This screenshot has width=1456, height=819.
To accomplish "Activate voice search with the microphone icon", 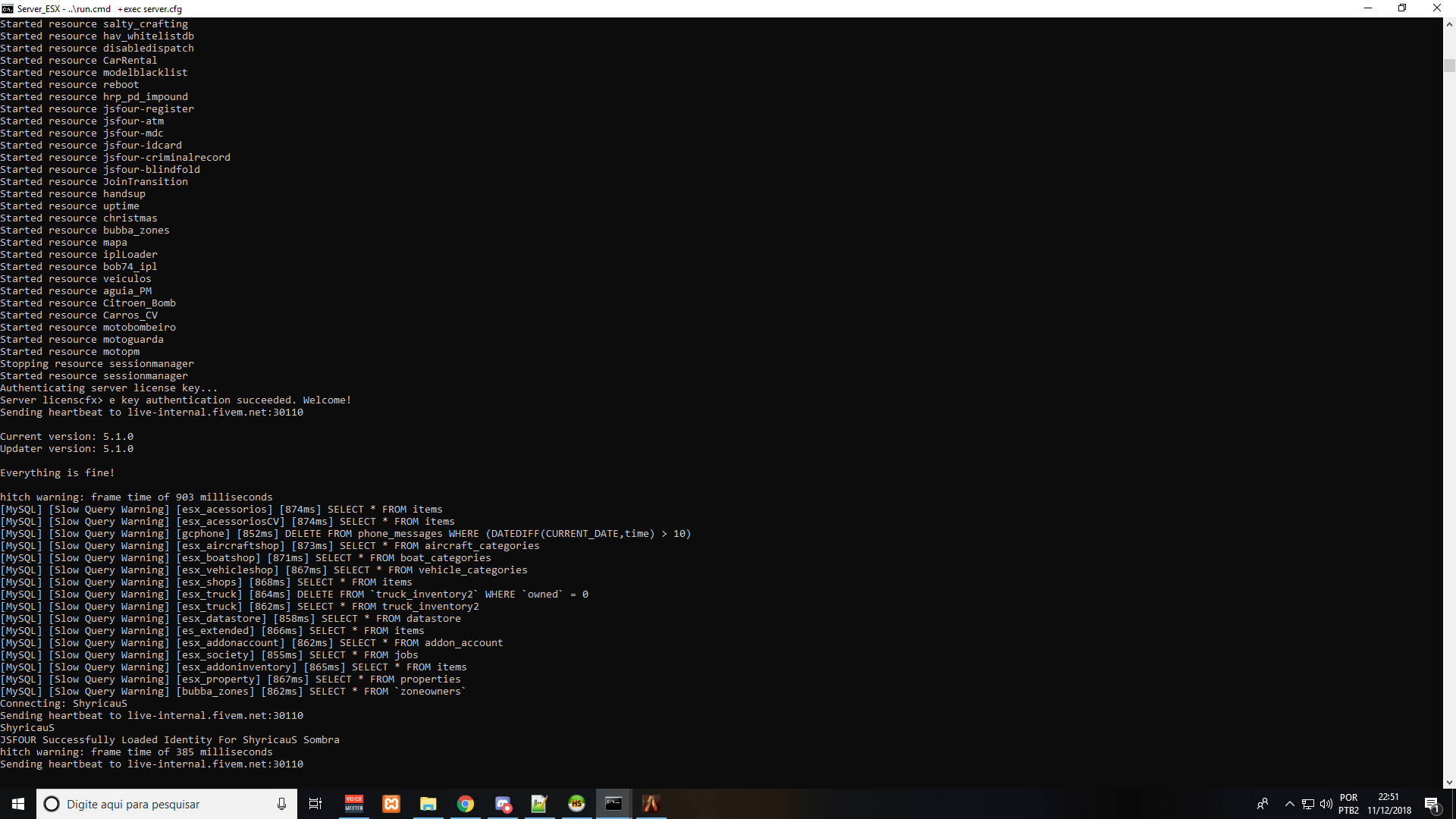I will pos(281,803).
